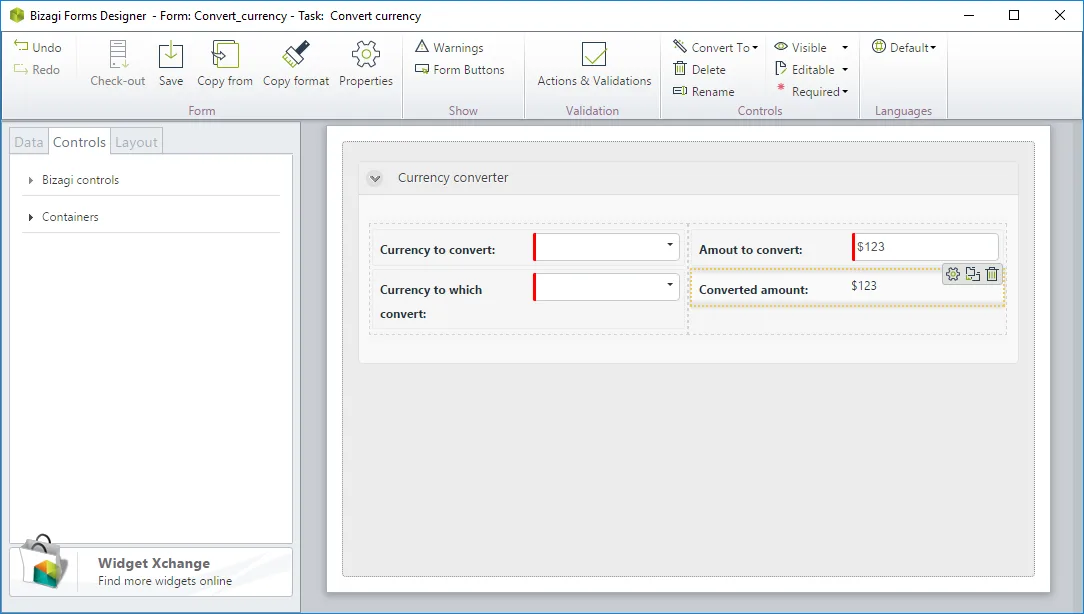Open Currency to which convert combo box
Viewport: 1084px width, 614px height.
606,287
